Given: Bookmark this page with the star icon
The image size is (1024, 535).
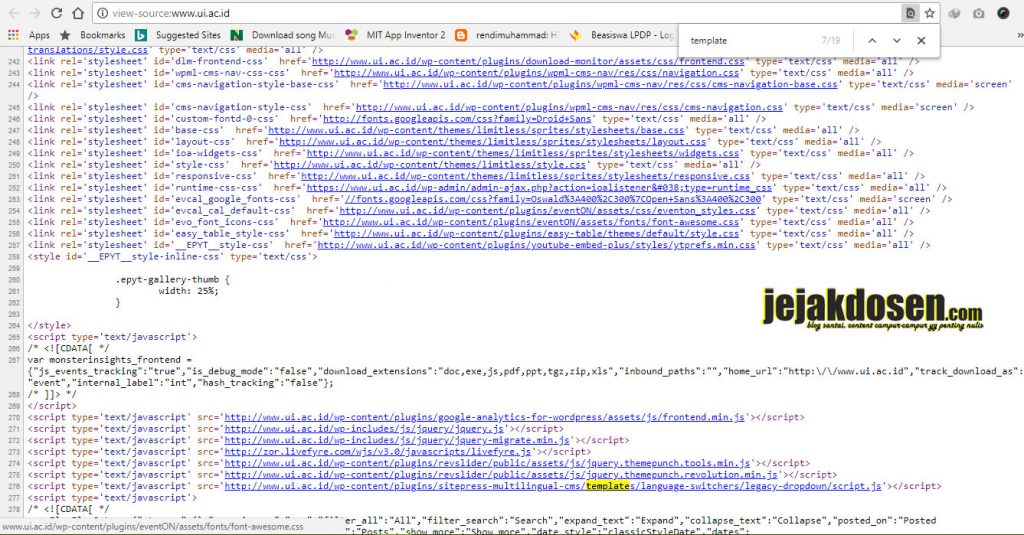Looking at the screenshot, I should 929,13.
